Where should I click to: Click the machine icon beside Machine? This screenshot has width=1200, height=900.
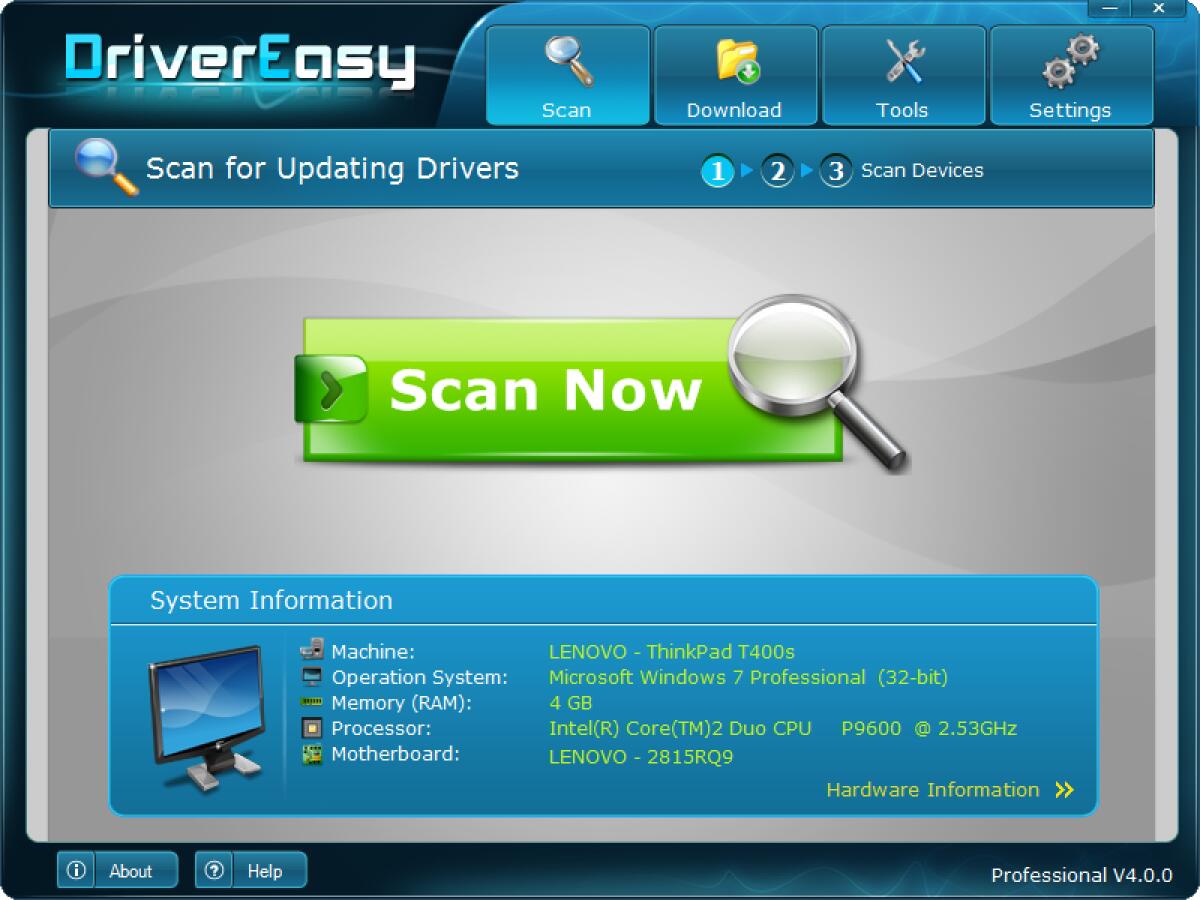pos(312,650)
